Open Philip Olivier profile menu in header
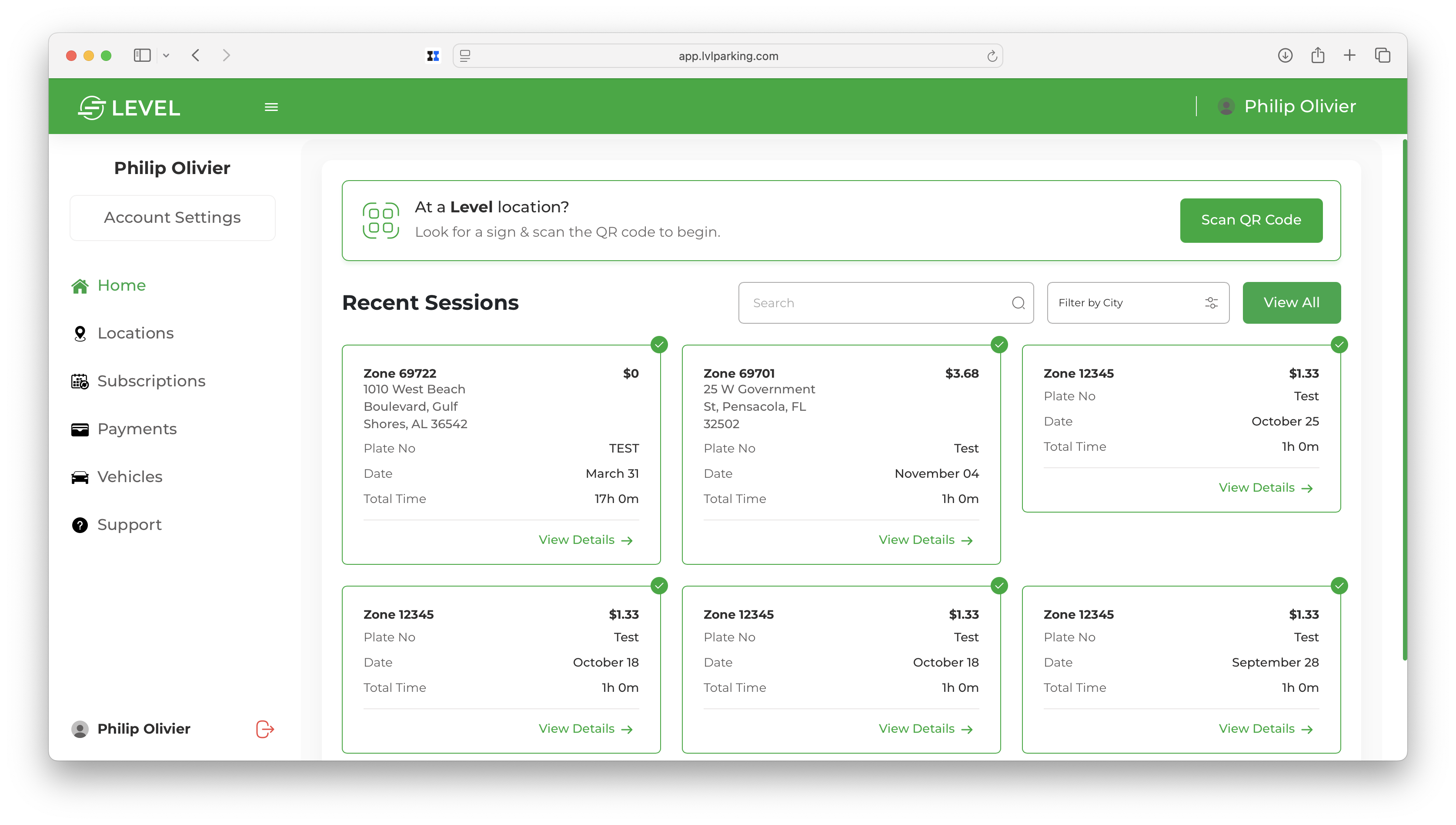The height and width of the screenshot is (825, 1456). click(x=1287, y=107)
